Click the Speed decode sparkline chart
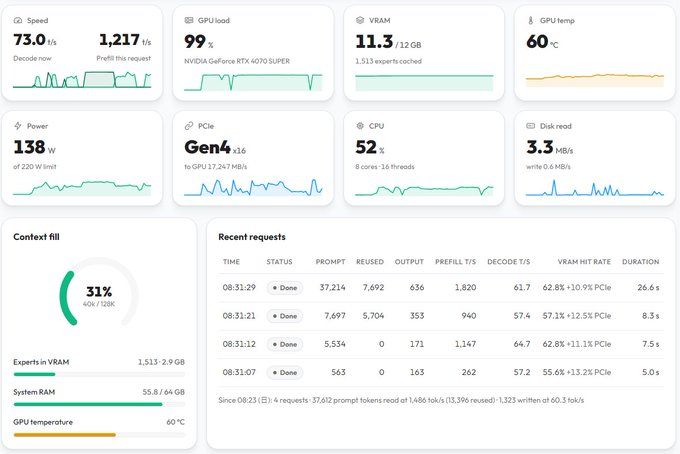 click(x=82, y=80)
